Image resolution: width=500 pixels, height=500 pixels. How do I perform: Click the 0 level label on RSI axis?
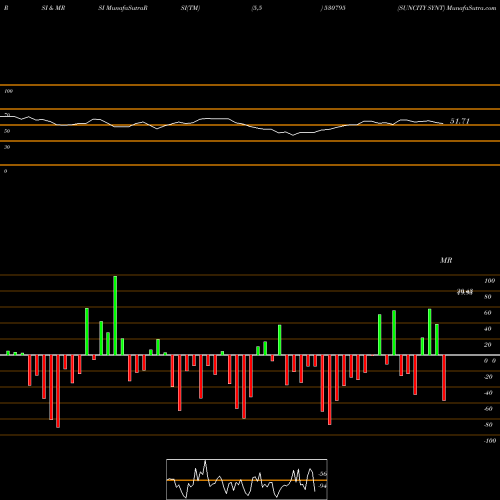[x=5, y=171]
